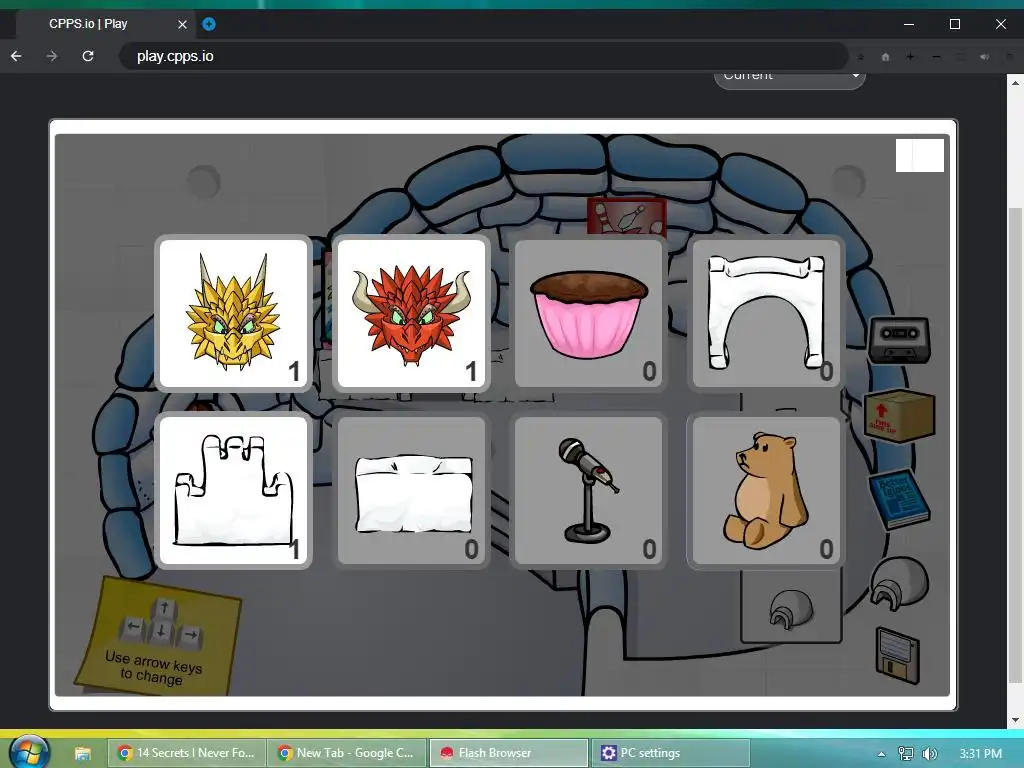This screenshot has width=1024, height=768.
Task: Click the star bookmark icon in toolbar
Action: (861, 57)
